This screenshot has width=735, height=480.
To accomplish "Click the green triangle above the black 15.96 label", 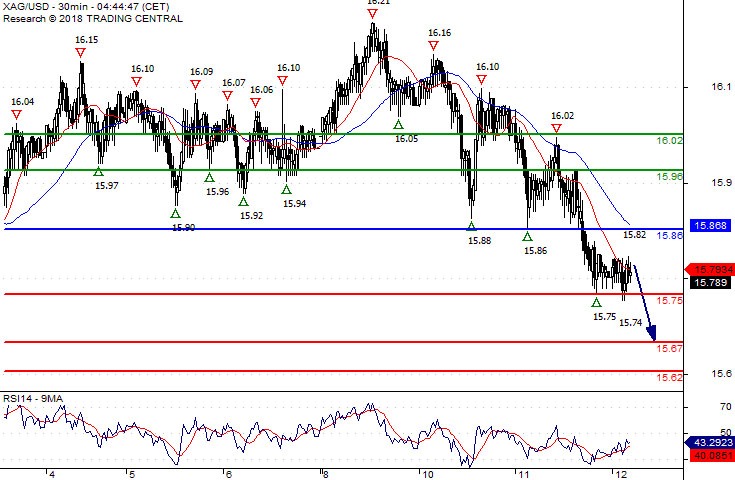I will pyautogui.click(x=210, y=178).
